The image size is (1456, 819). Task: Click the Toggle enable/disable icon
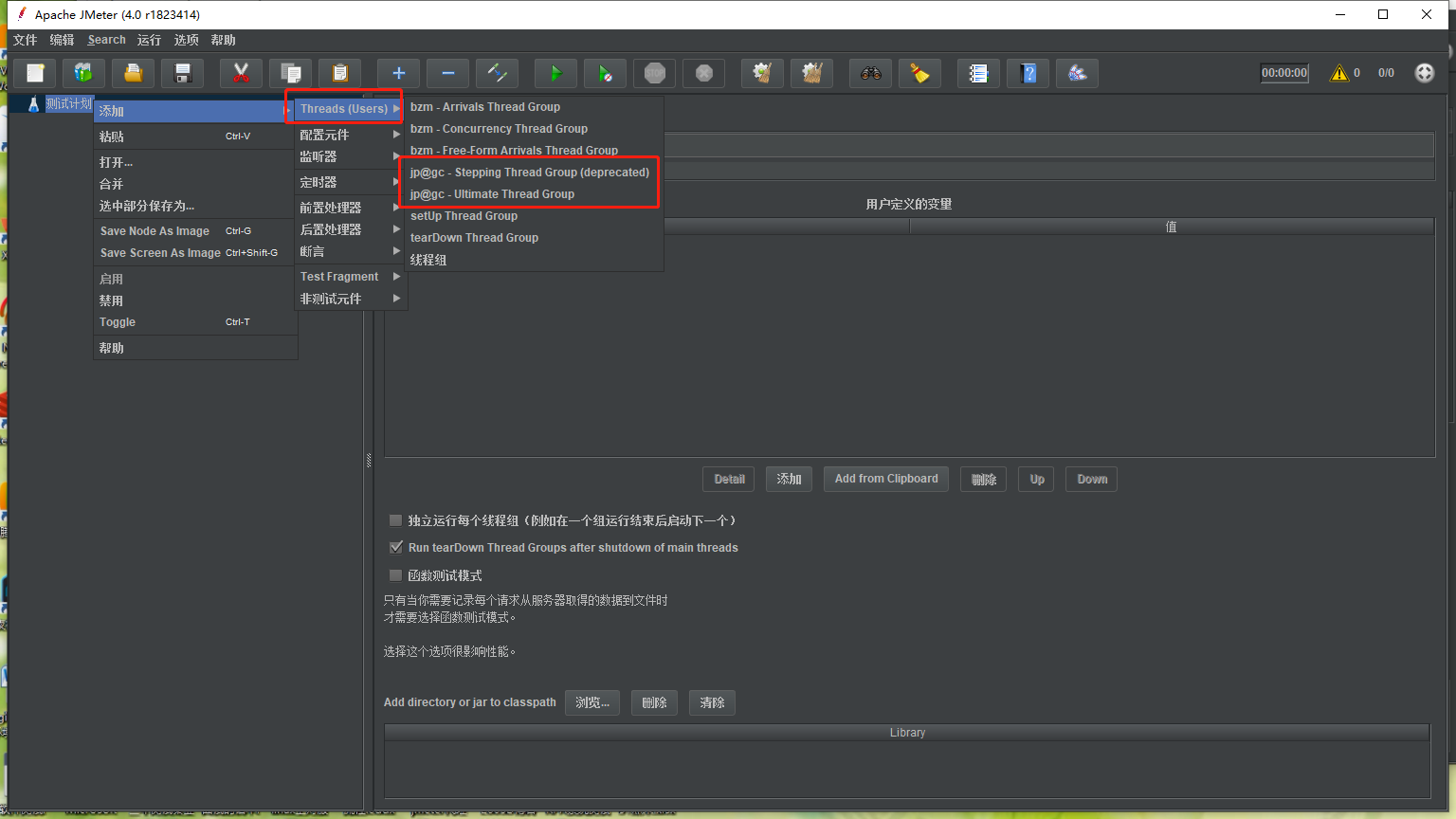point(498,73)
